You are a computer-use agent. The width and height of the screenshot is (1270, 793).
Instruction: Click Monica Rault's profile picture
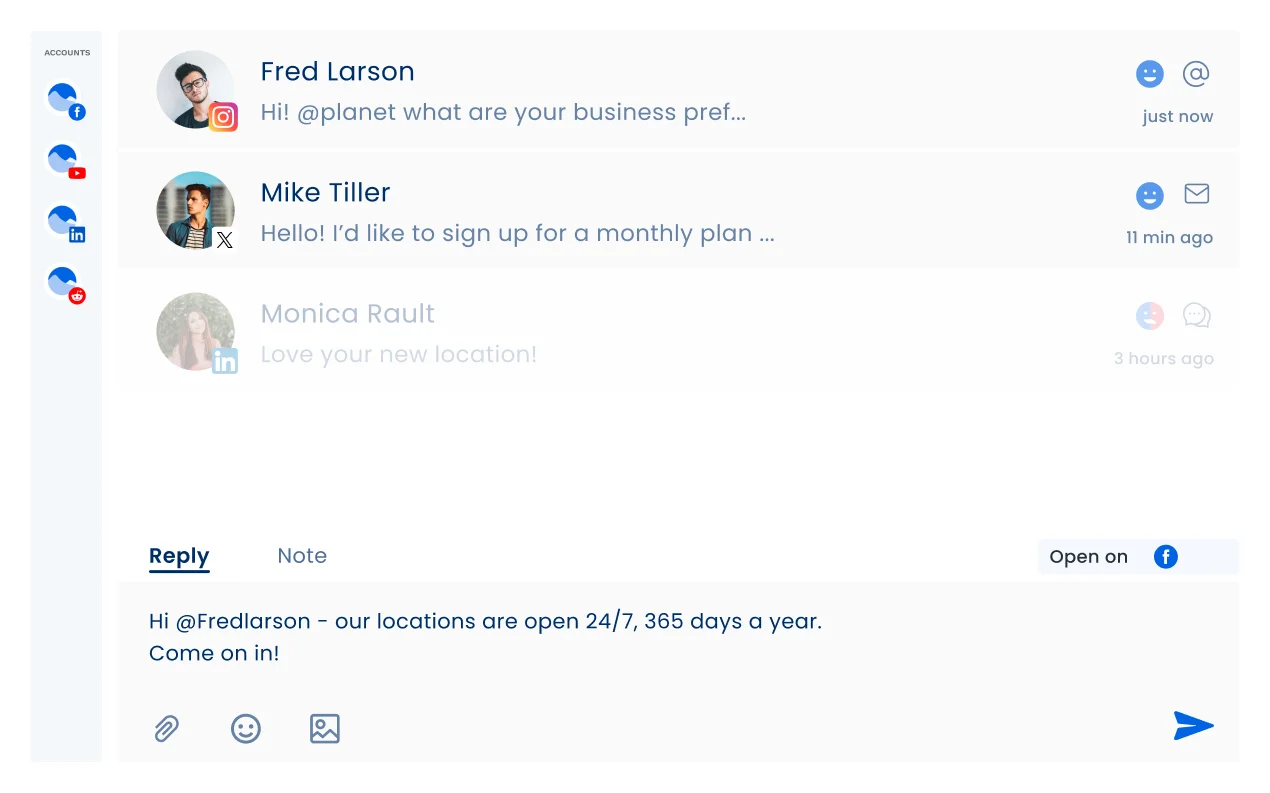(x=196, y=332)
